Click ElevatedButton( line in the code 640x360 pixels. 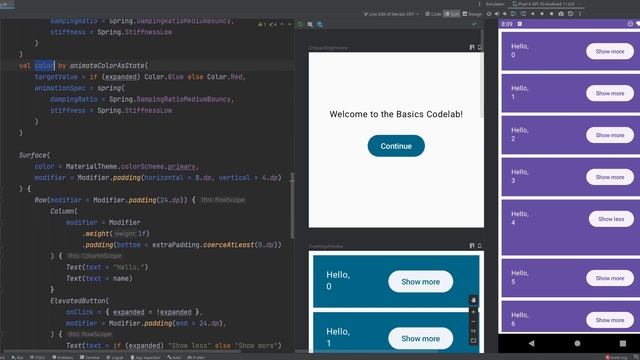(x=80, y=301)
